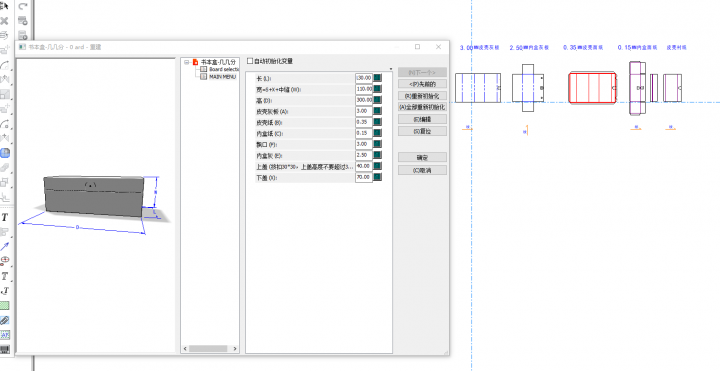The width and height of the screenshot is (720, 371).
Task: Click the <(P)先前的 button
Action: [x=422, y=84]
